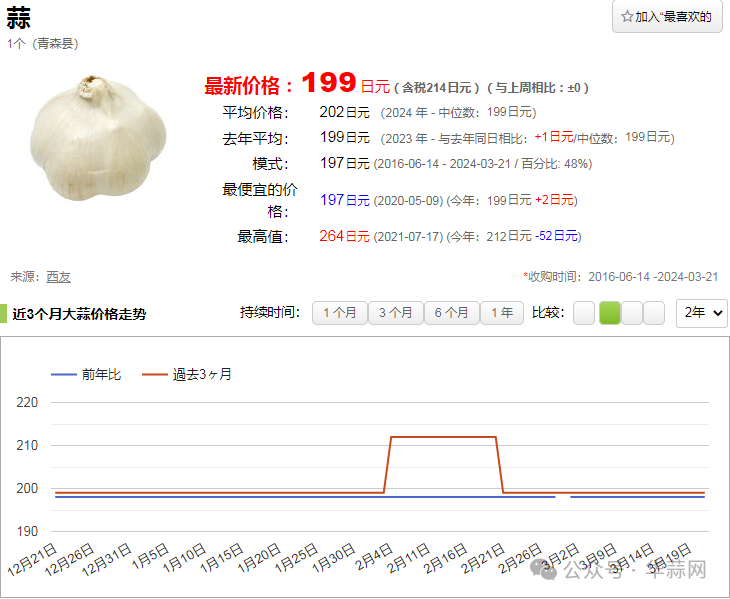
Task: Toggle 前年比 series via legend label
Action: tap(101, 375)
